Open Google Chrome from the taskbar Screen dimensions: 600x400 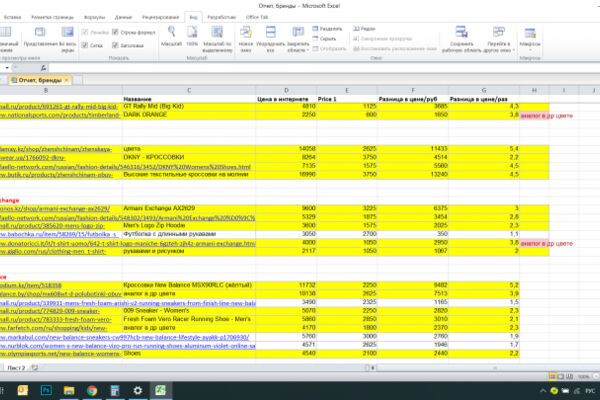[x=92, y=390]
